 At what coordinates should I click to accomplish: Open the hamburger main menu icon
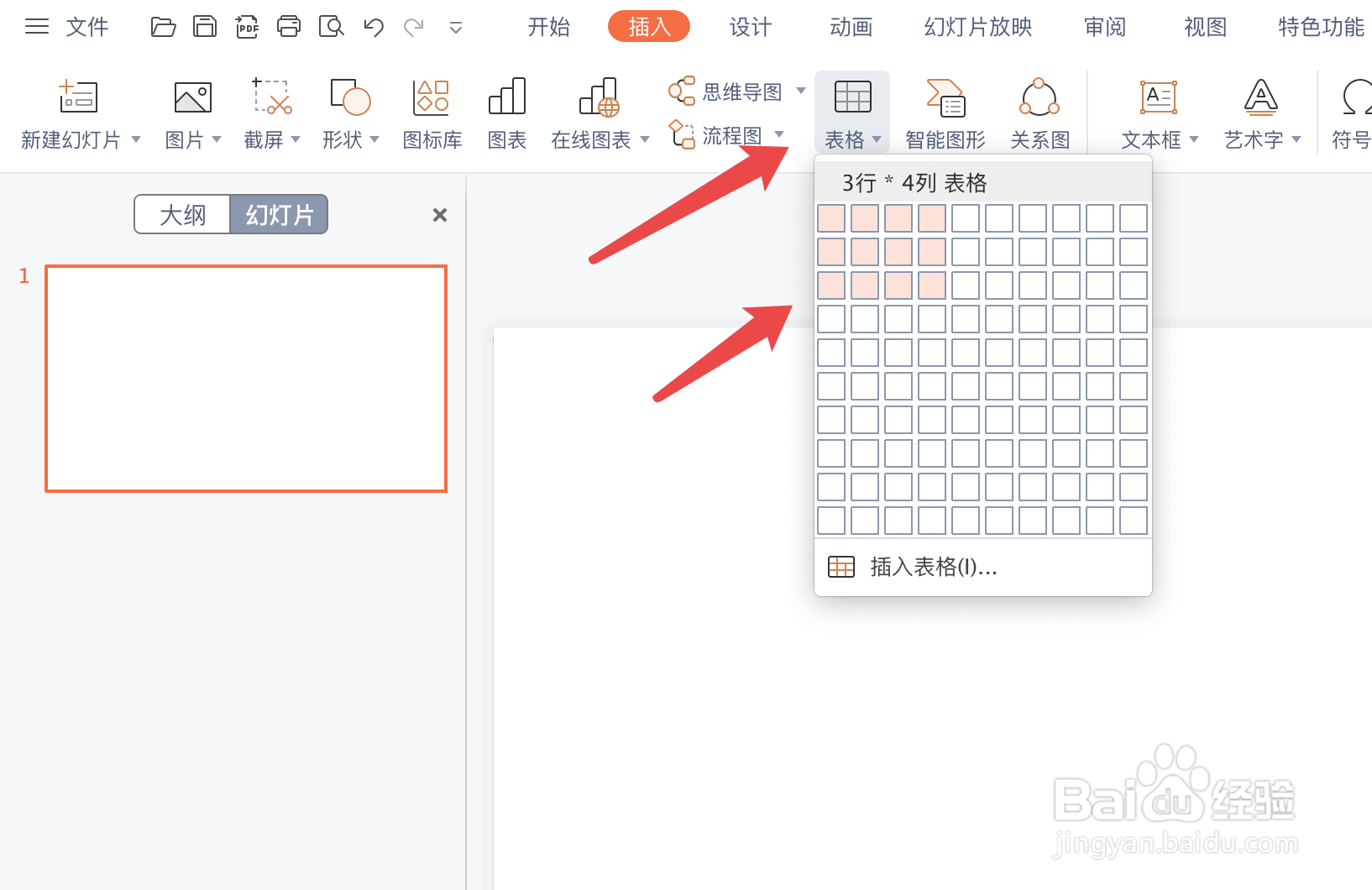pyautogui.click(x=37, y=27)
